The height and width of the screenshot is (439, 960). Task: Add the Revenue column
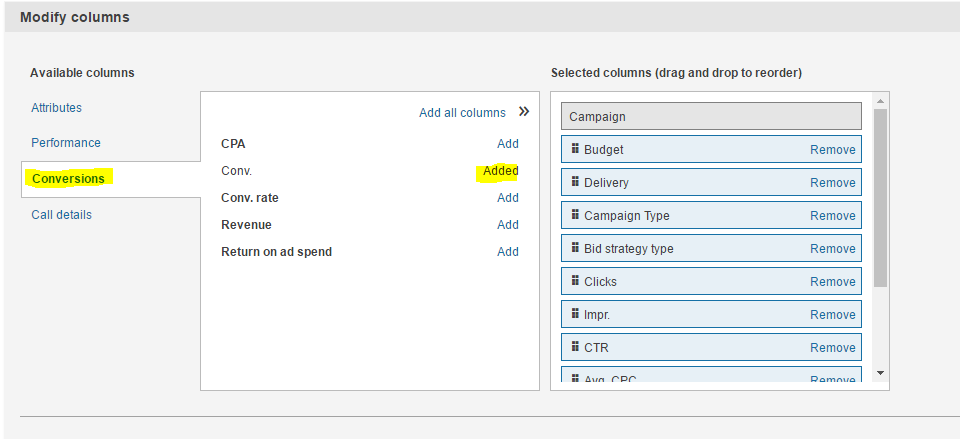508,225
